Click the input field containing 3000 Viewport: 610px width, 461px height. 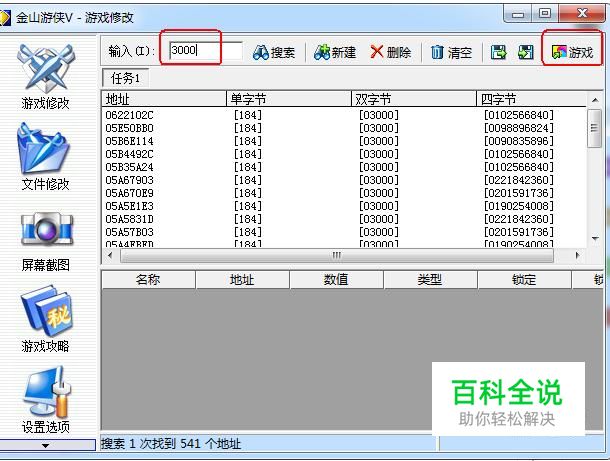(206, 51)
